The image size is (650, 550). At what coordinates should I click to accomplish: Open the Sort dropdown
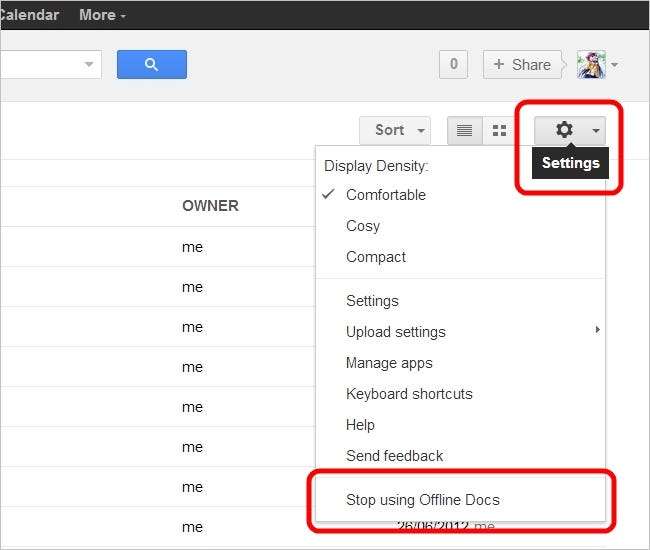395,130
